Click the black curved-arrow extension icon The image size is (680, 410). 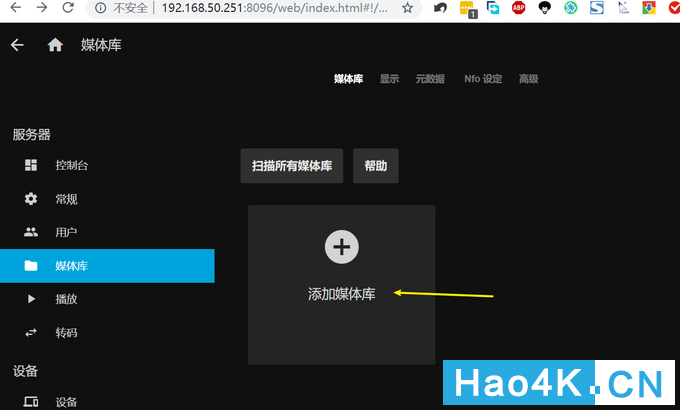[441, 8]
